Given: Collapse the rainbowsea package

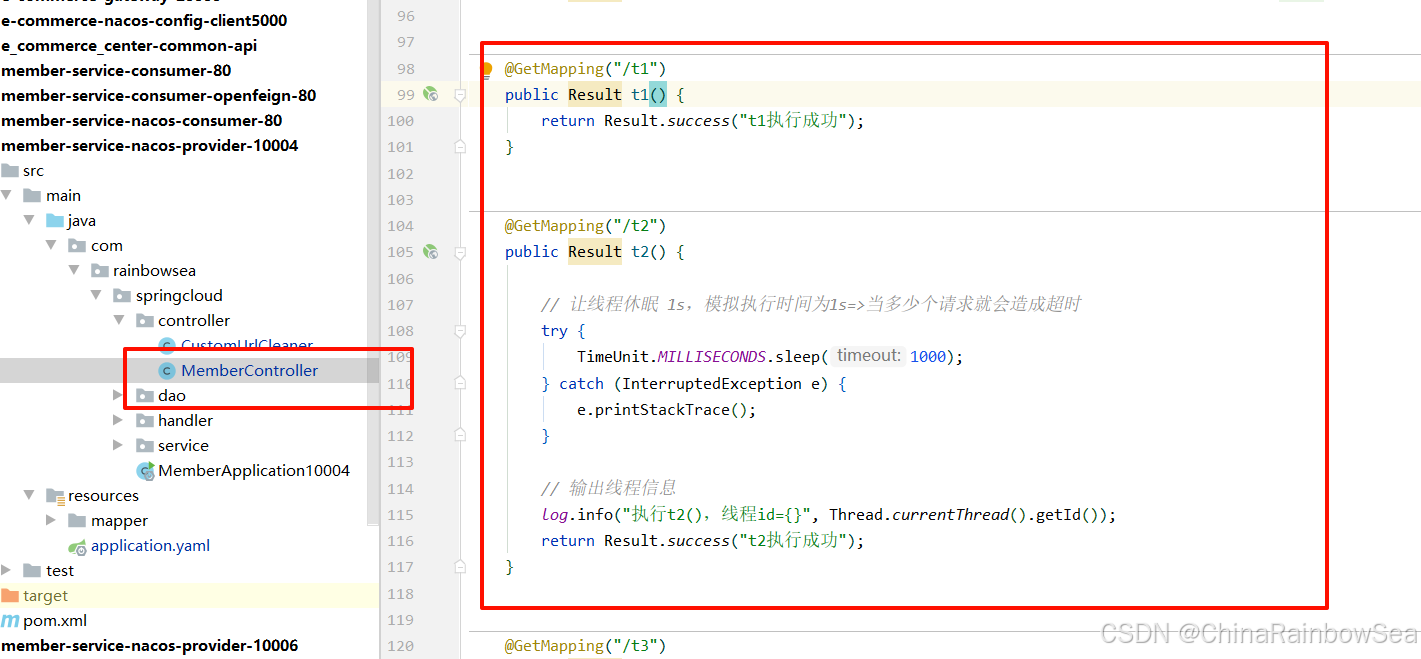Looking at the screenshot, I should 74,270.
